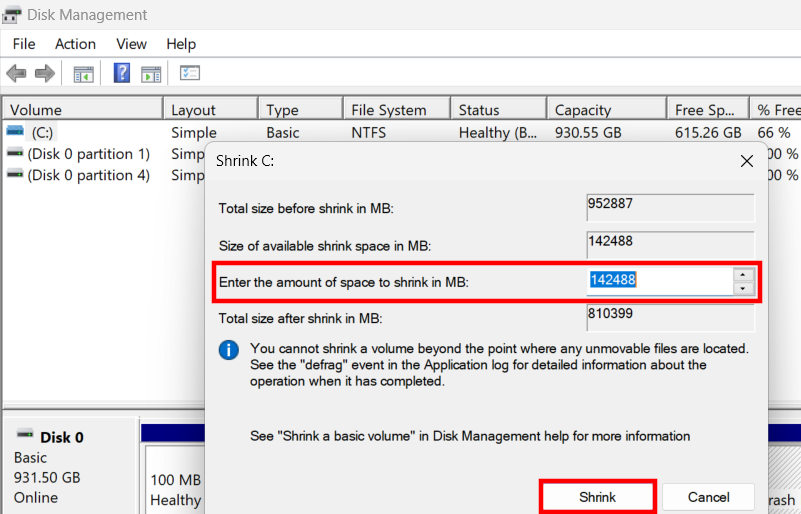
Task: Click Show/Hide Action Pane toolbar icon
Action: [151, 73]
